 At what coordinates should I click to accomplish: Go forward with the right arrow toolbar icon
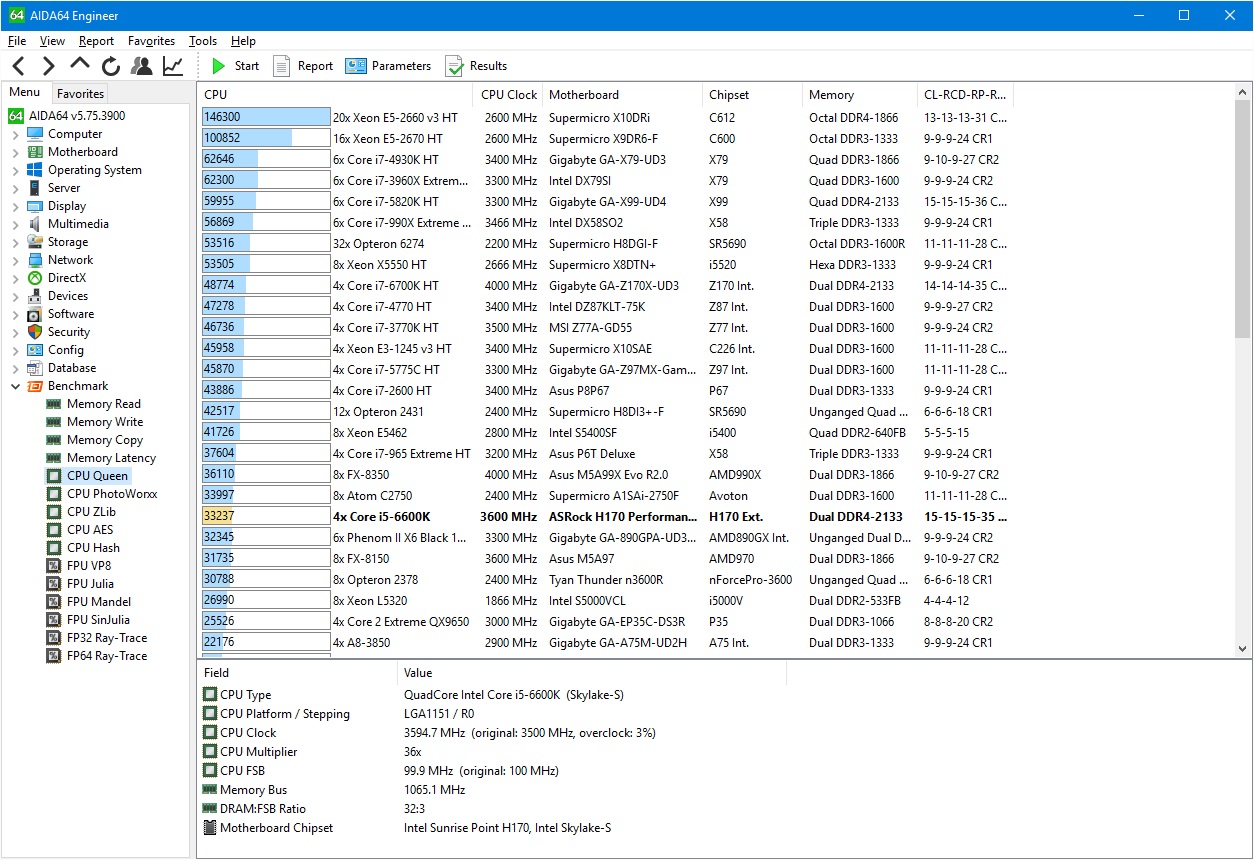[x=48, y=66]
